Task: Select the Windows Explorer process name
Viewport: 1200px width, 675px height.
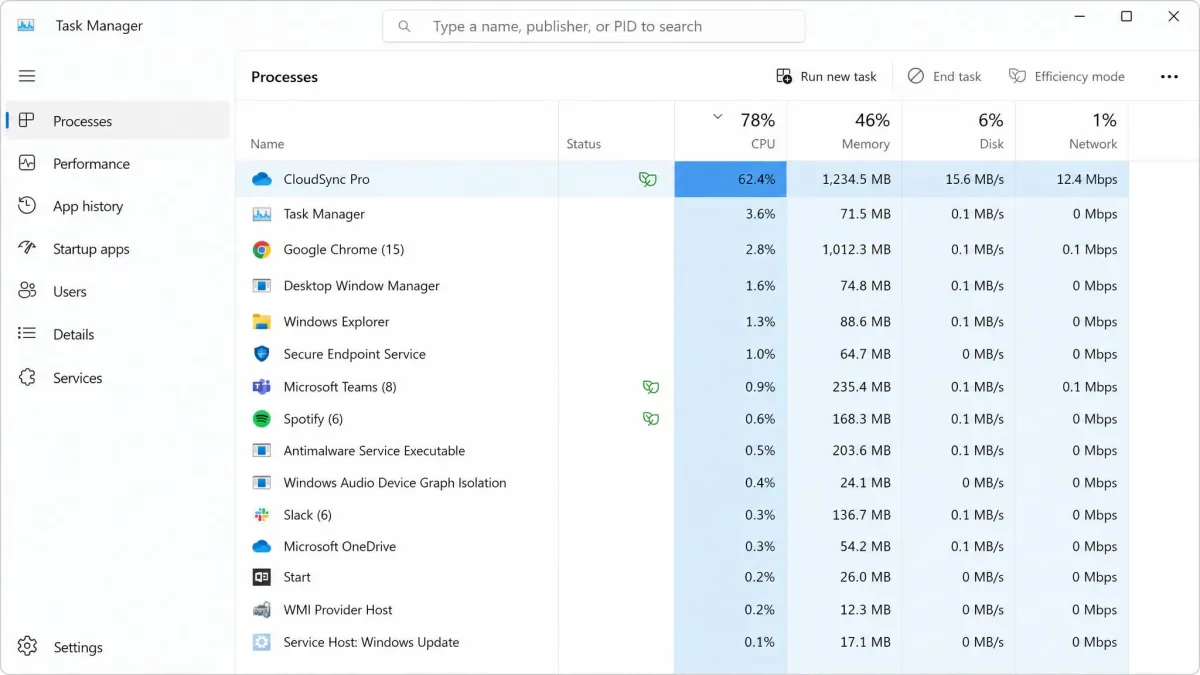Action: (x=336, y=322)
